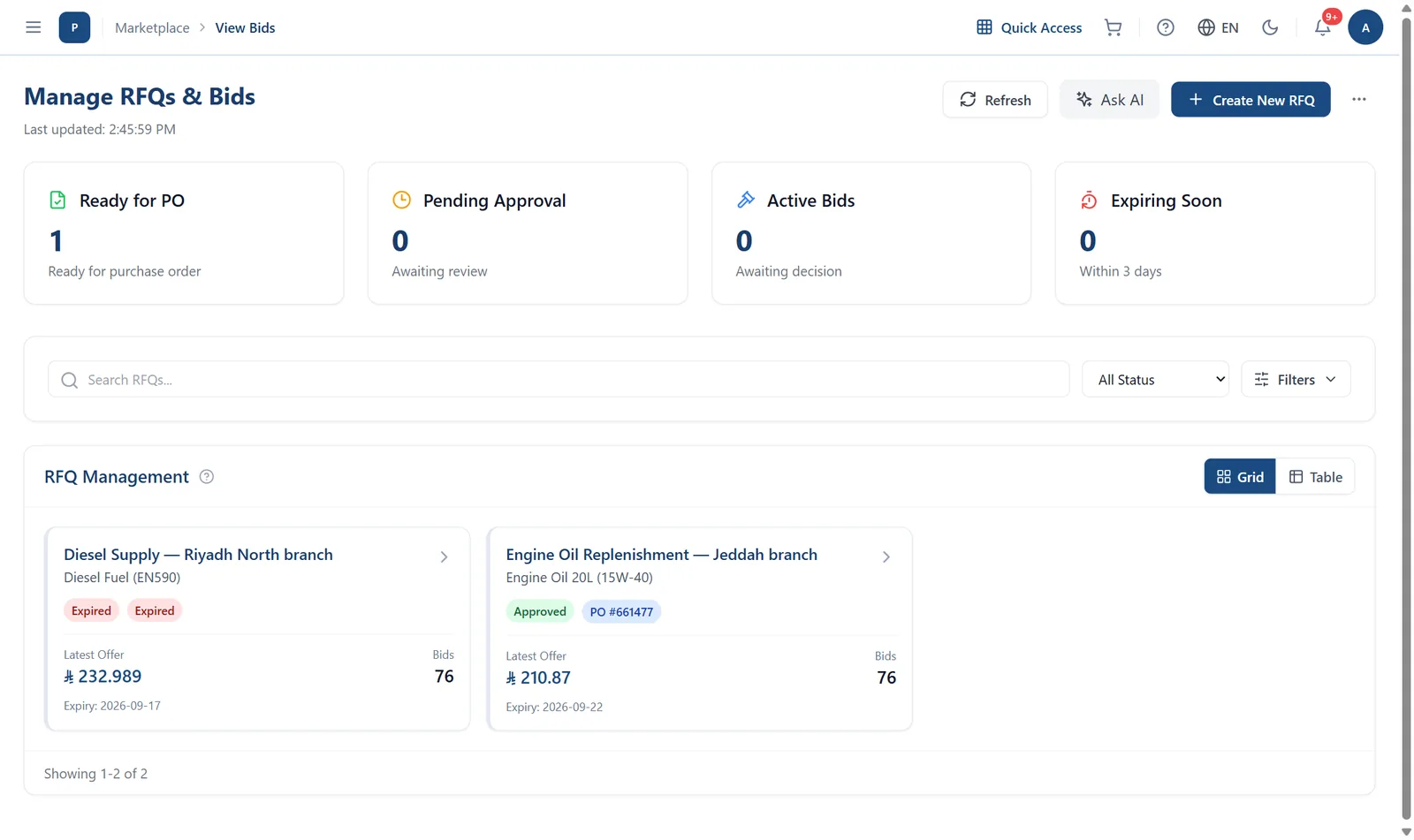The width and height of the screenshot is (1414, 840).
Task: Click Expiry: 2026-09-22 text
Action: coord(554,708)
